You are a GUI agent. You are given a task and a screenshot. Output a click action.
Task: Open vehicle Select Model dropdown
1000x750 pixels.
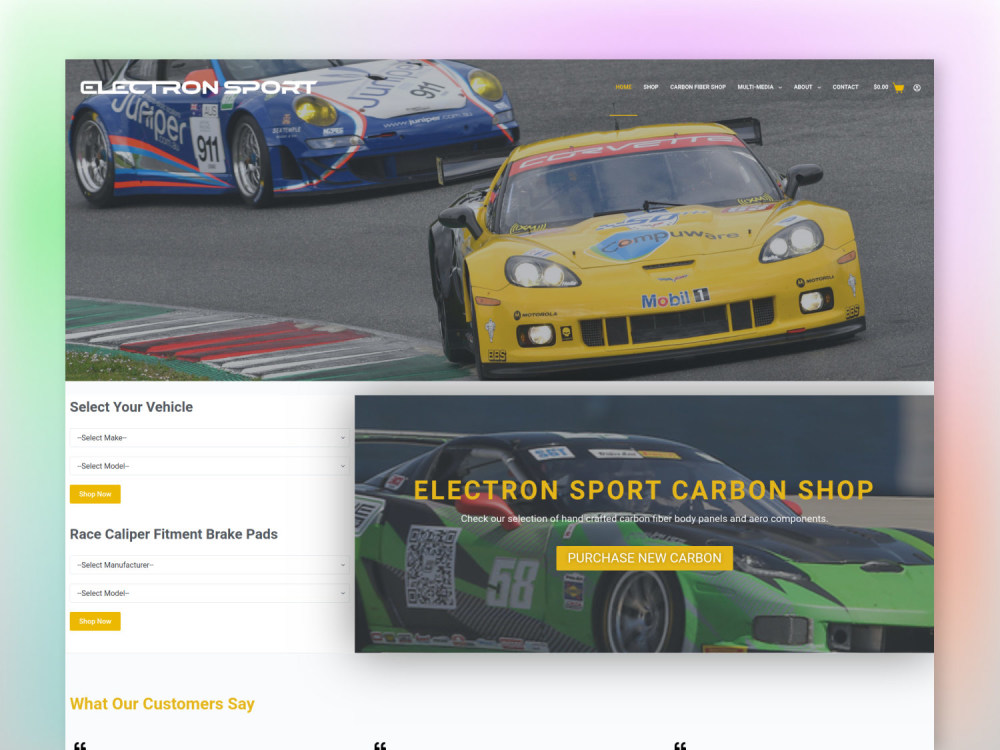tap(210, 466)
